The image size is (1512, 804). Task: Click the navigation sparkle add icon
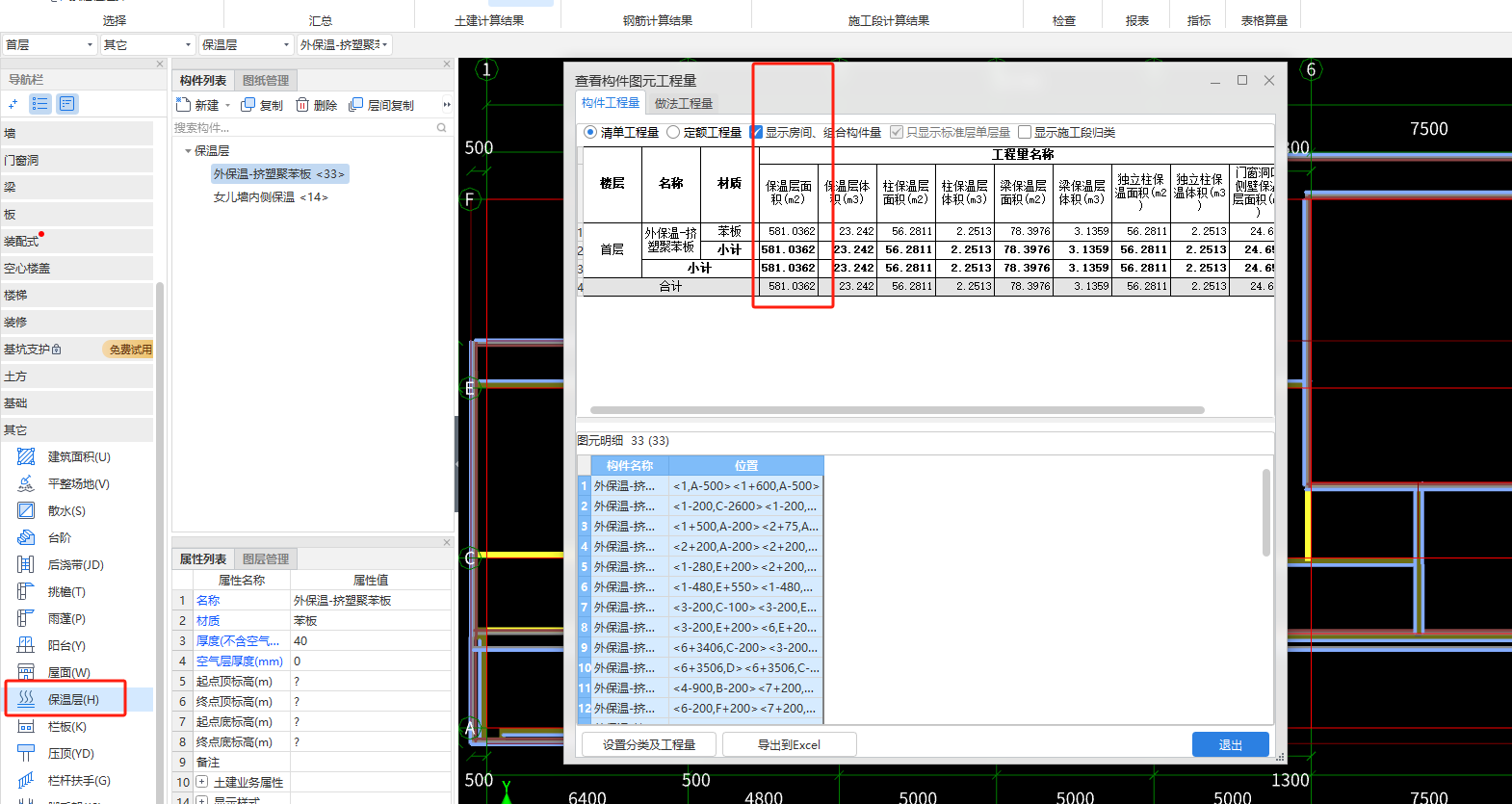(x=13, y=104)
